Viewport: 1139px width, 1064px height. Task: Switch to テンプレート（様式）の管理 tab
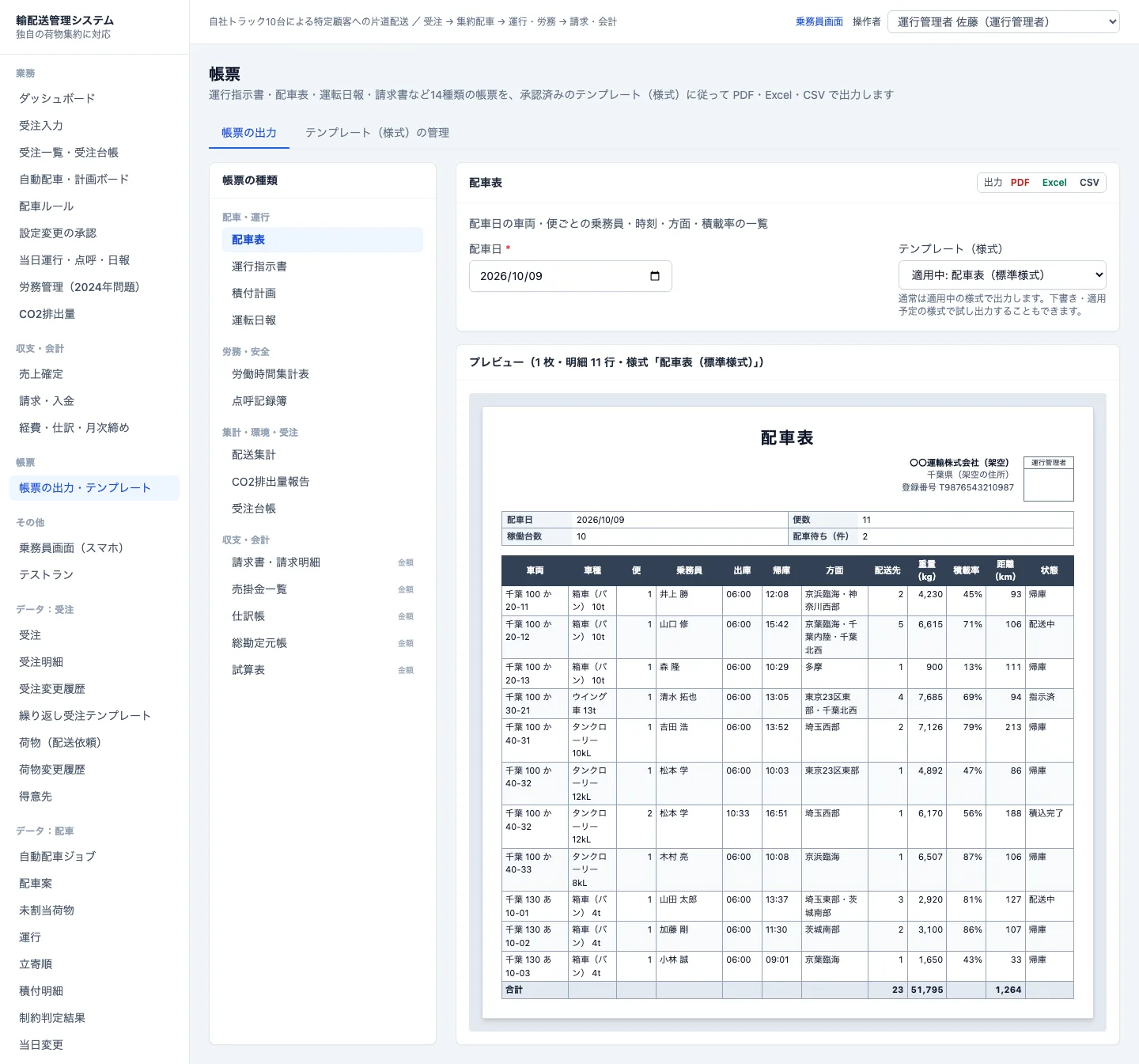pos(377,133)
